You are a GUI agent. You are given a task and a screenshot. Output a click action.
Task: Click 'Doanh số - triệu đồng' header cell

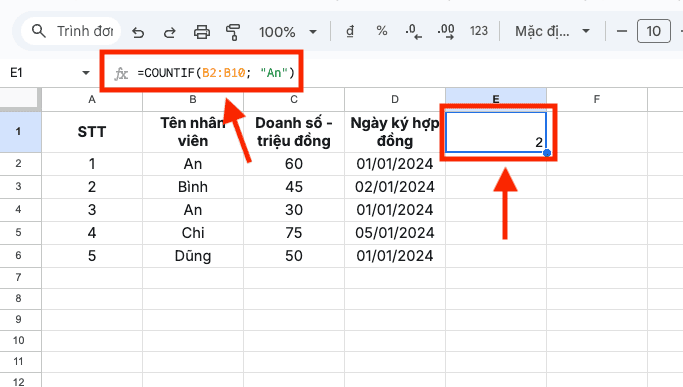point(294,132)
